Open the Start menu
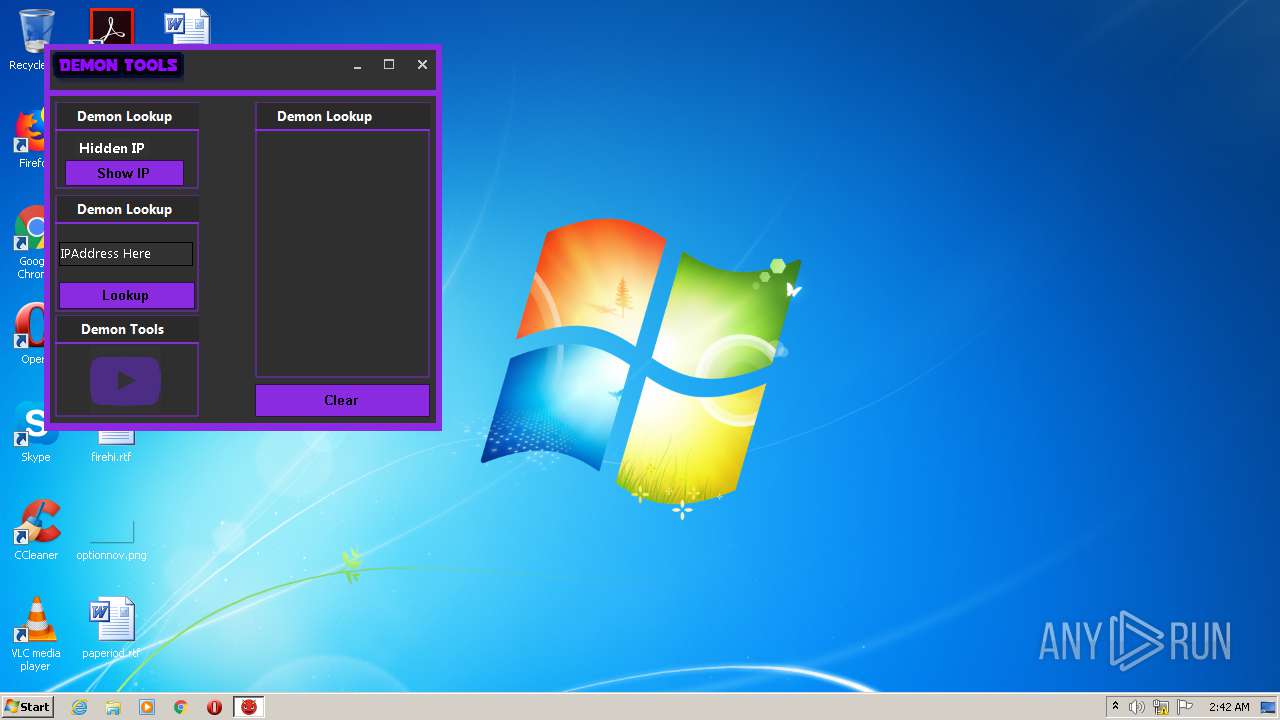The width and height of the screenshot is (1280, 720). coord(27,707)
